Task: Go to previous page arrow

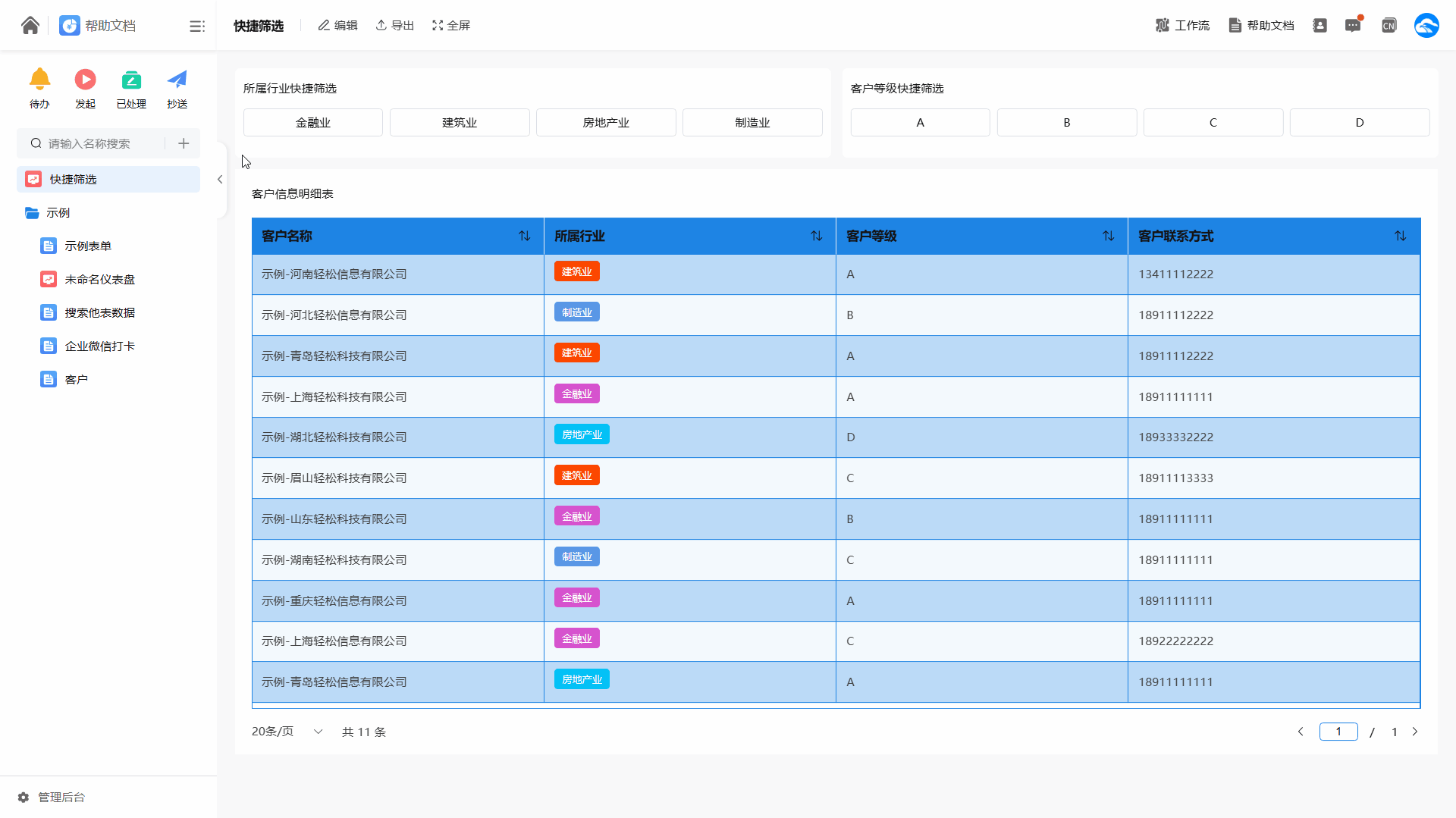Action: click(x=1301, y=732)
